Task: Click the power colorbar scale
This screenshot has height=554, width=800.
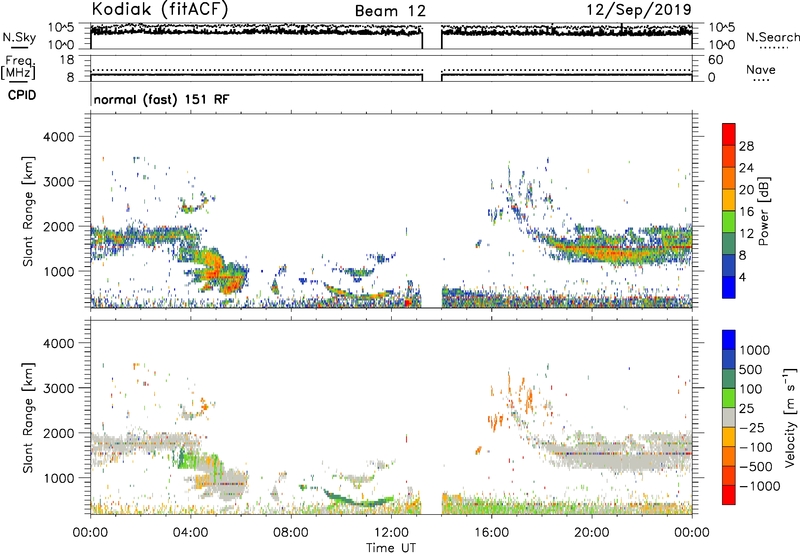Action: point(729,211)
